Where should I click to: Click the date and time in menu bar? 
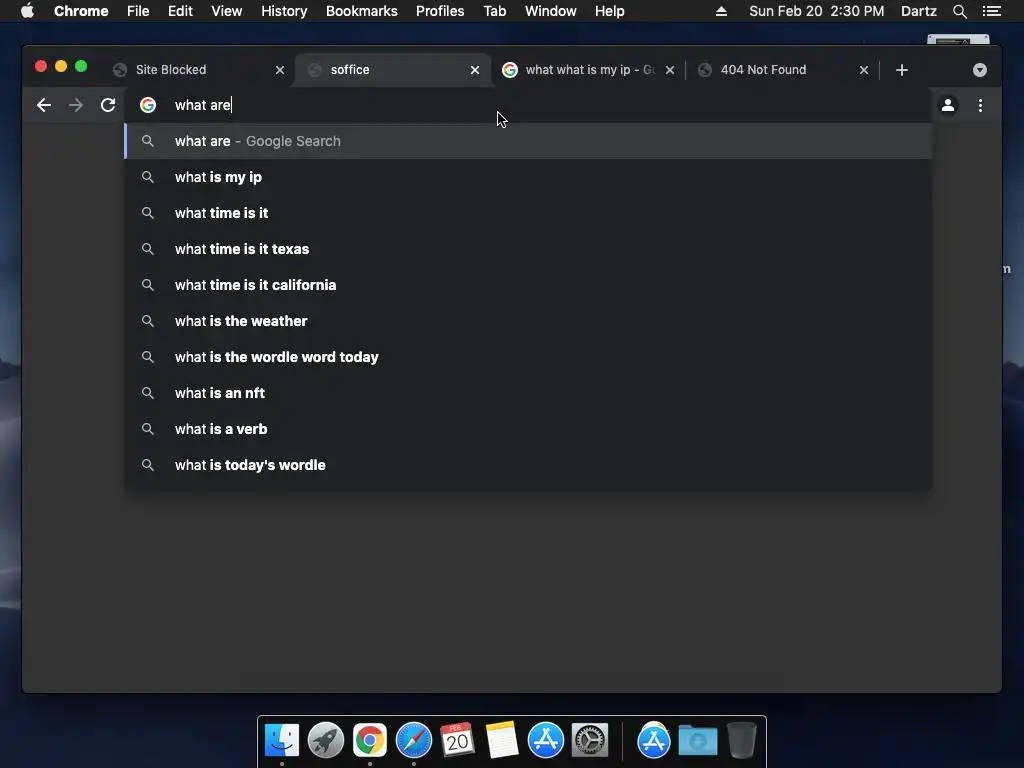816,11
